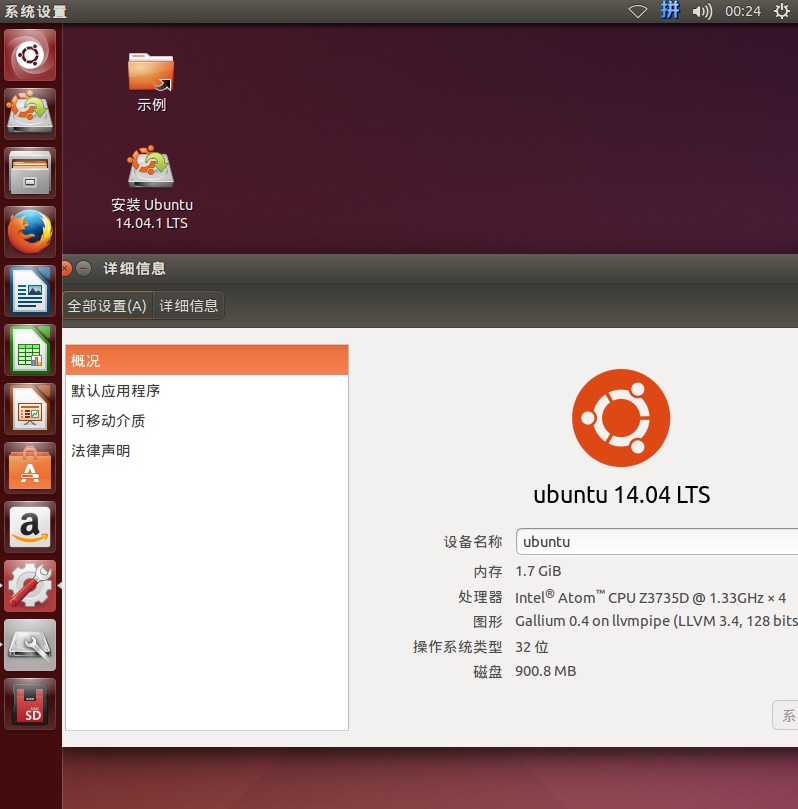
Task: Click the Gallium 0.4 on llvmpipe graphics text
Action: pos(656,621)
